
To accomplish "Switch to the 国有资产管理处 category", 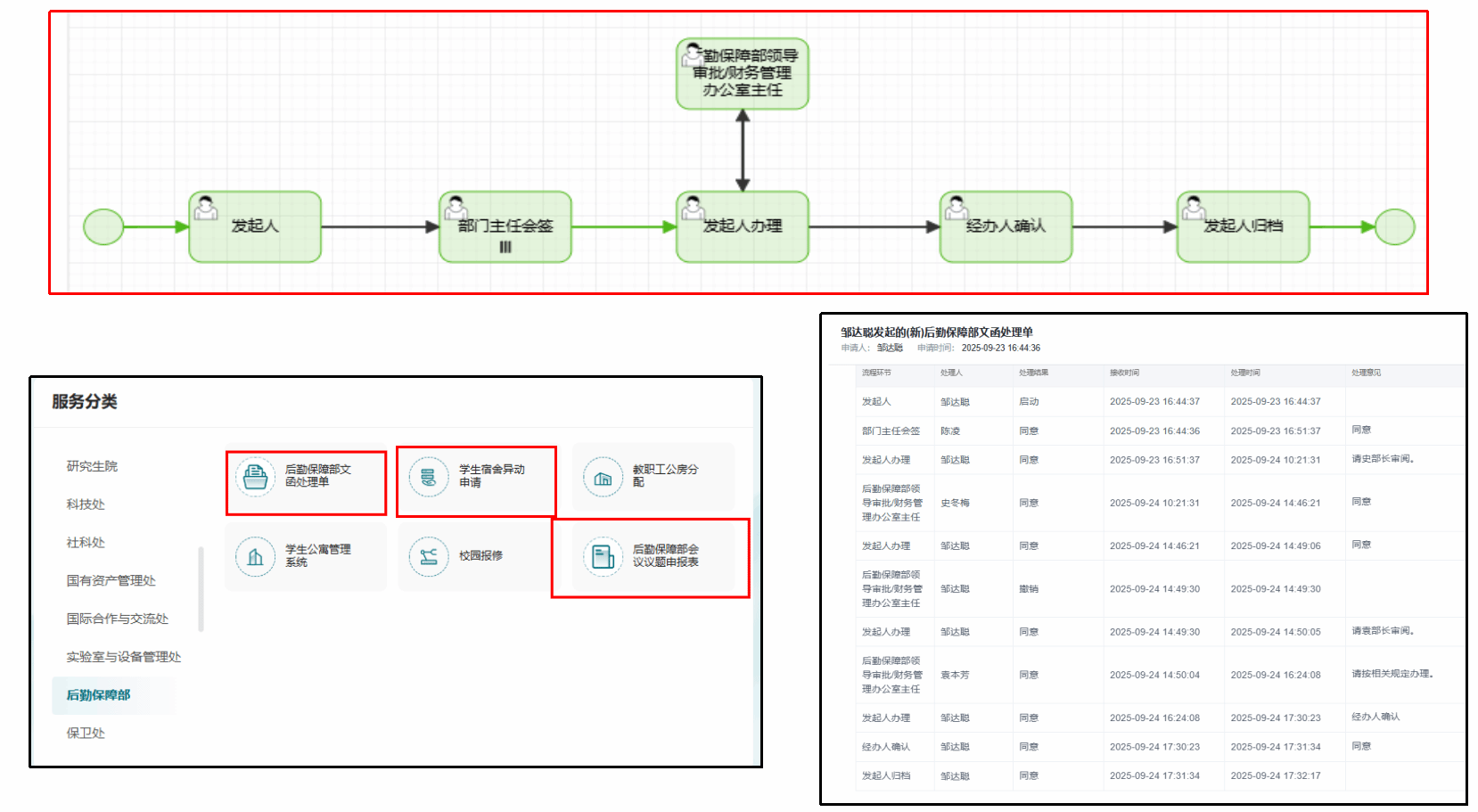I will (x=111, y=580).
